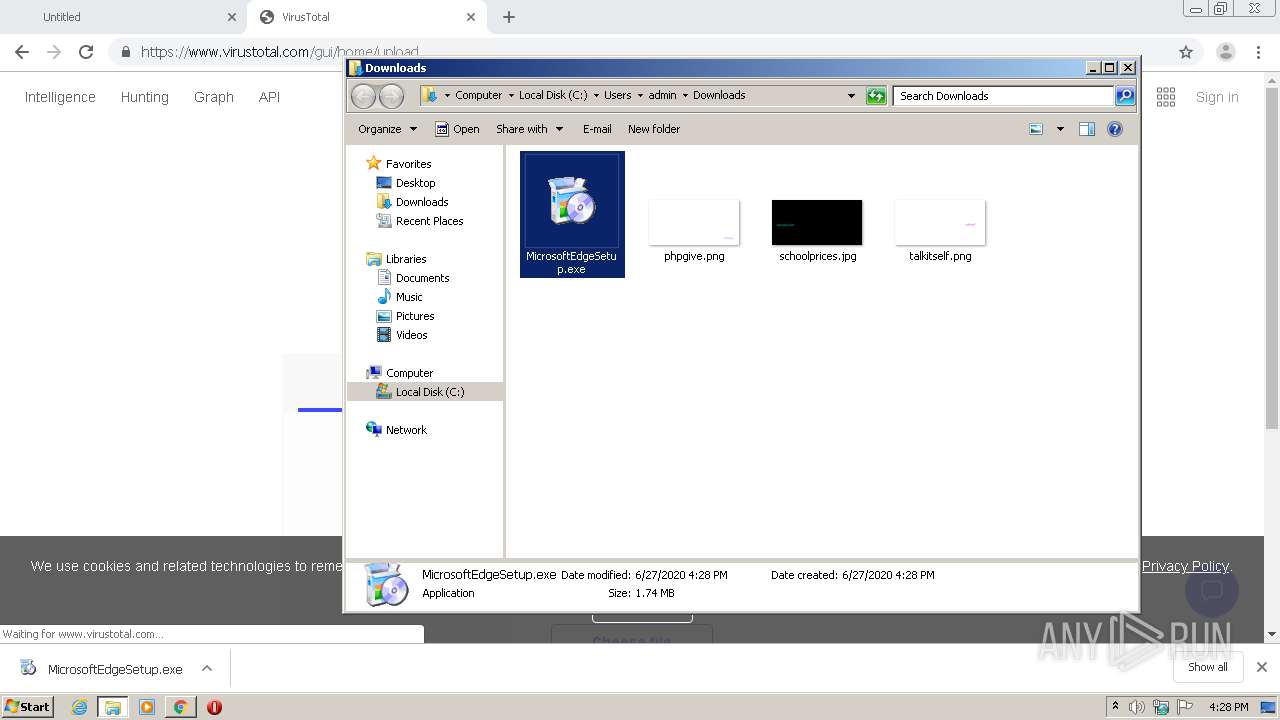Expand Local Disk (C:) breadcrumb arrow
The width and height of the screenshot is (1280, 720).
(596, 96)
